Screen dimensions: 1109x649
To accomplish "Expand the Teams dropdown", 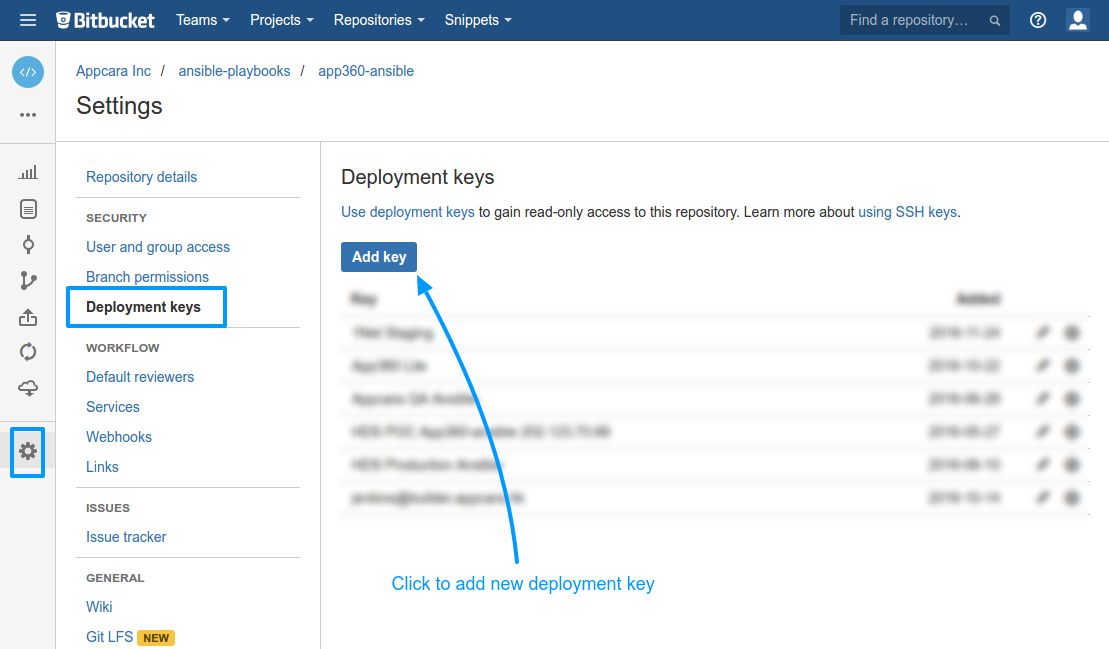I will pos(203,20).
